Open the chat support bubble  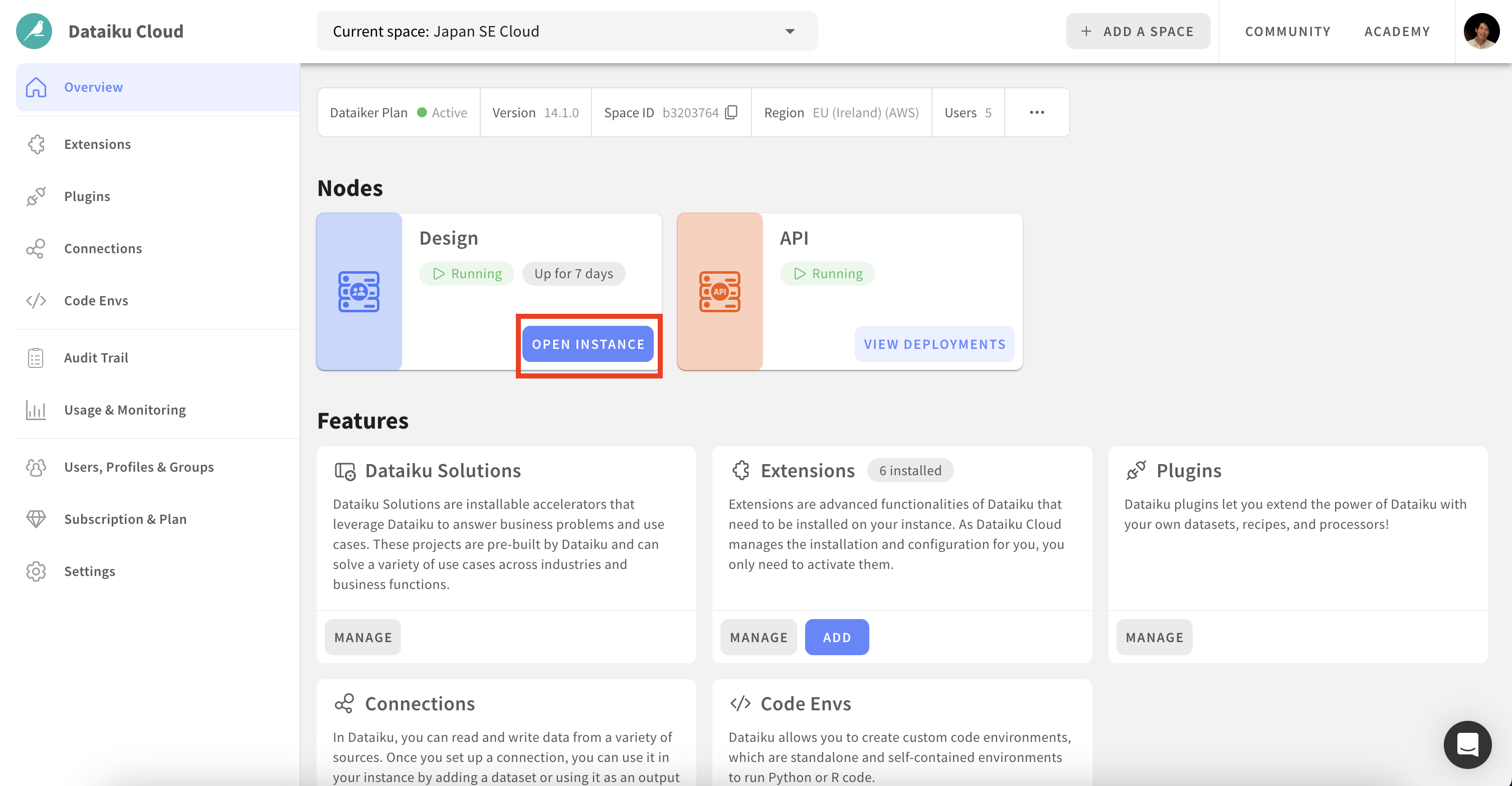coord(1467,744)
